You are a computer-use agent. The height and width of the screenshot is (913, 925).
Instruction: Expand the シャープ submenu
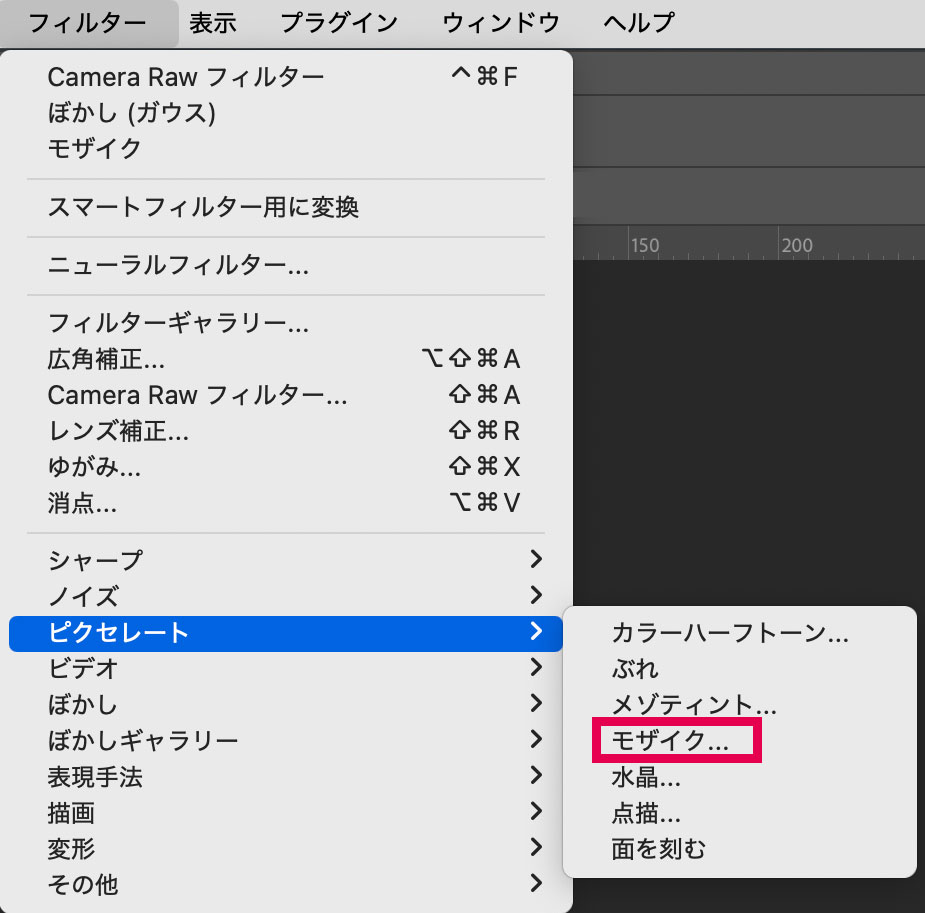[286, 560]
